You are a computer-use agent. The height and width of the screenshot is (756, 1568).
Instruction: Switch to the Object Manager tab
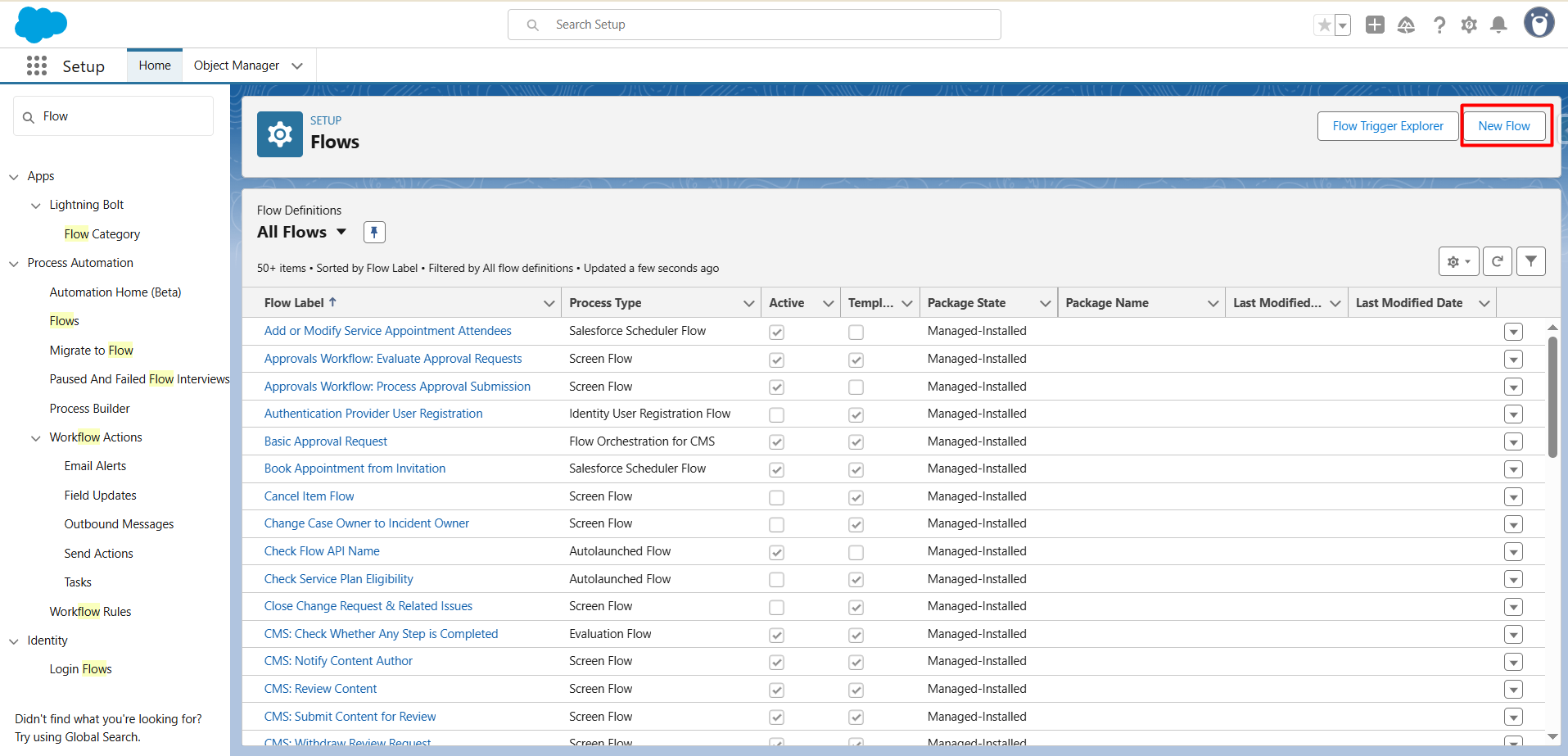coord(237,66)
